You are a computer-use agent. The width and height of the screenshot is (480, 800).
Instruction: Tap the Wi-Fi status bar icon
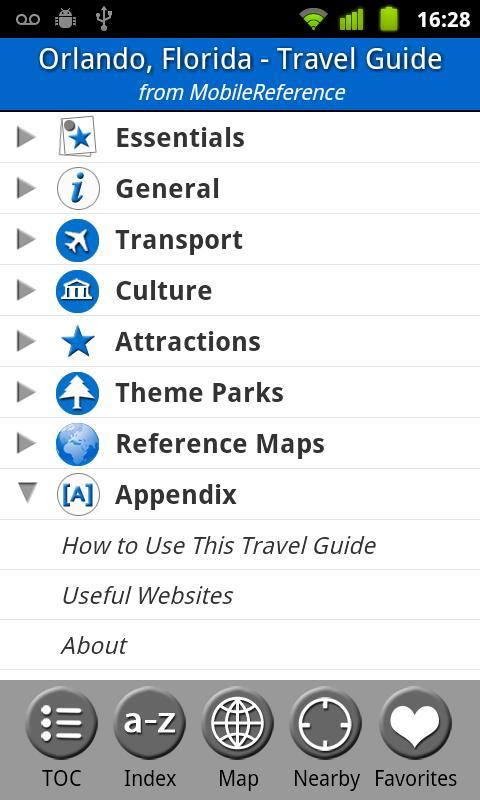(x=313, y=19)
